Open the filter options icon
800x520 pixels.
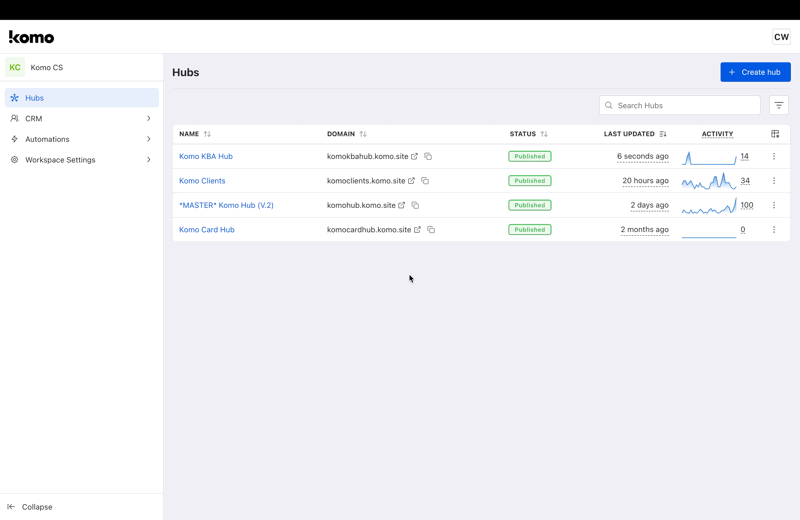pos(779,105)
